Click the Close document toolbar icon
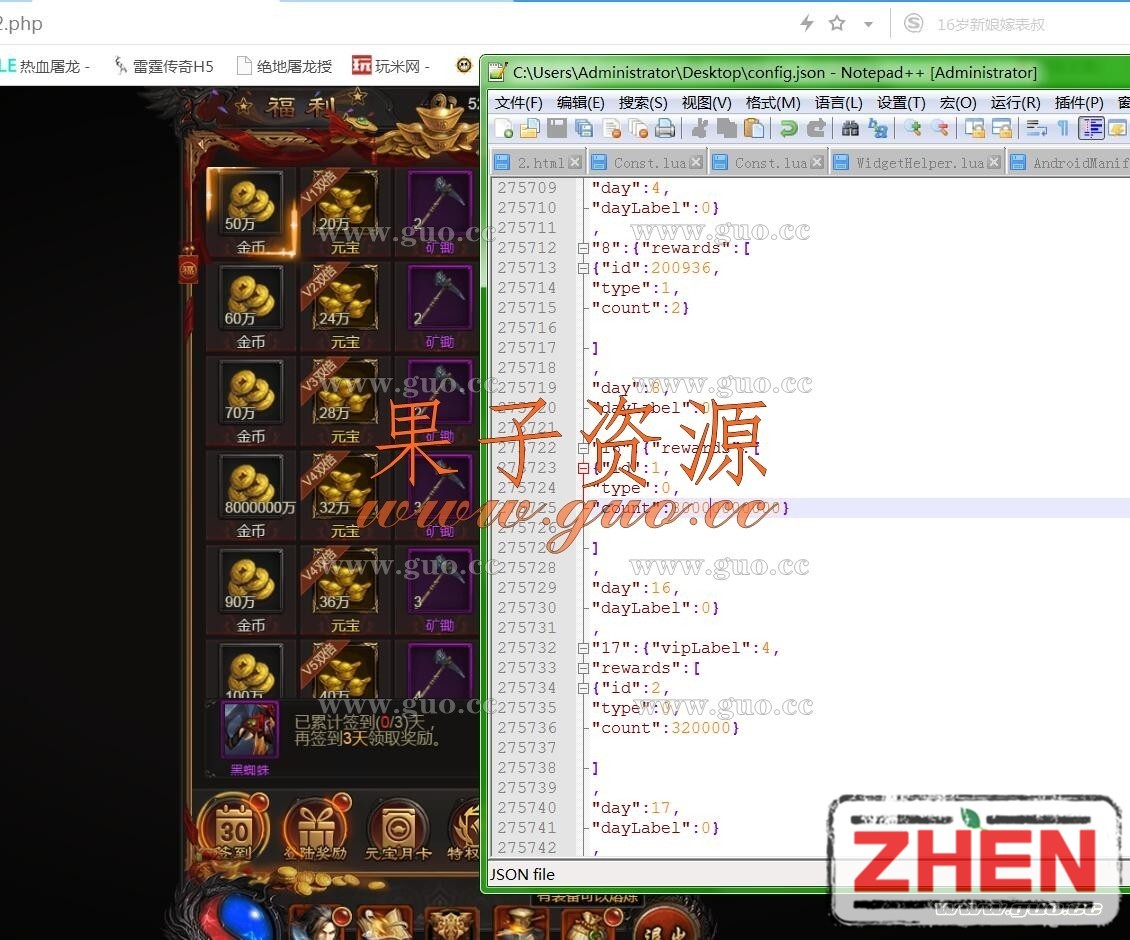Image resolution: width=1130 pixels, height=940 pixels. point(611,129)
